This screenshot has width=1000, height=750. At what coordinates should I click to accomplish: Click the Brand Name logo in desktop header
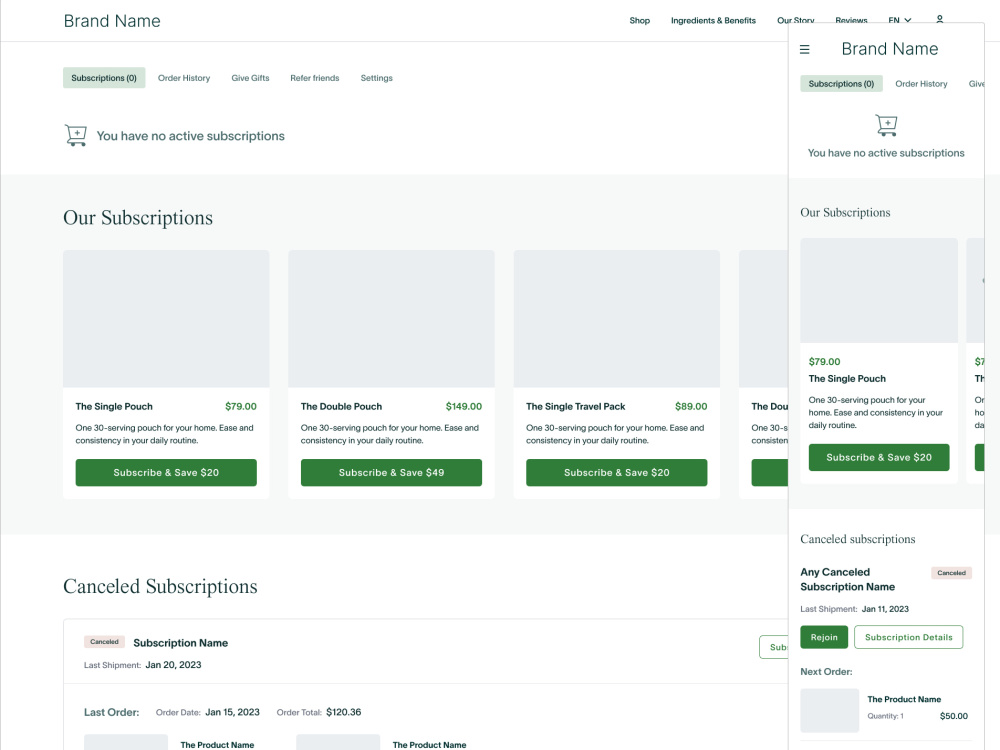pyautogui.click(x=112, y=21)
